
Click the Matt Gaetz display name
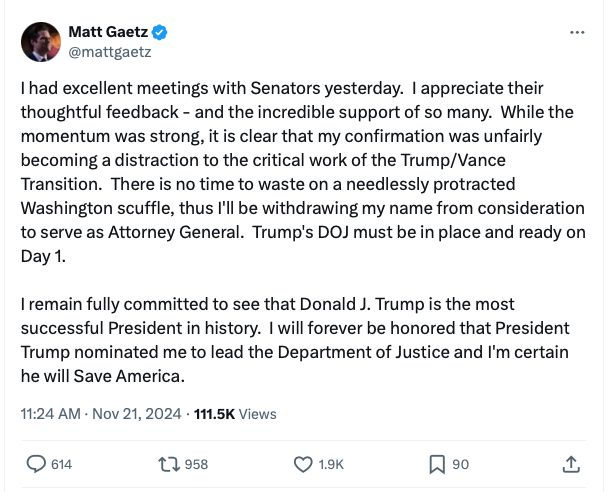108,32
